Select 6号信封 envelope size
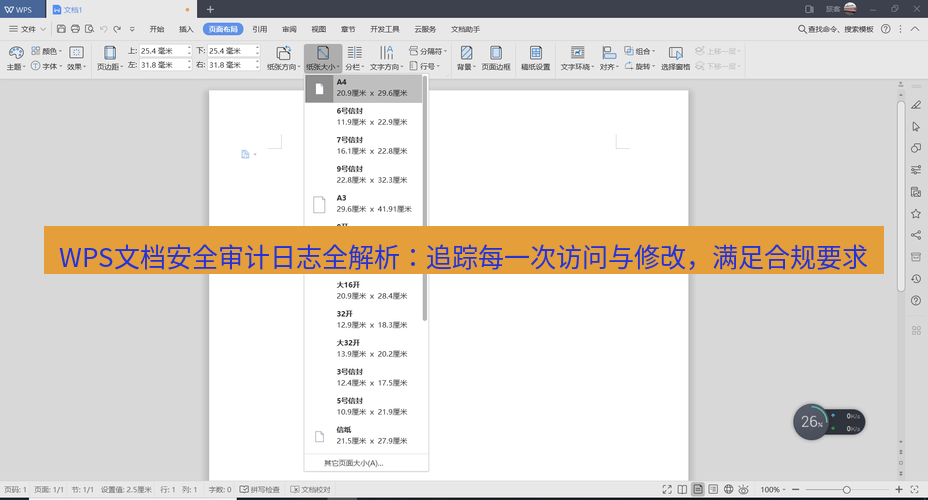Viewport: 928px width, 500px height. click(x=363, y=117)
